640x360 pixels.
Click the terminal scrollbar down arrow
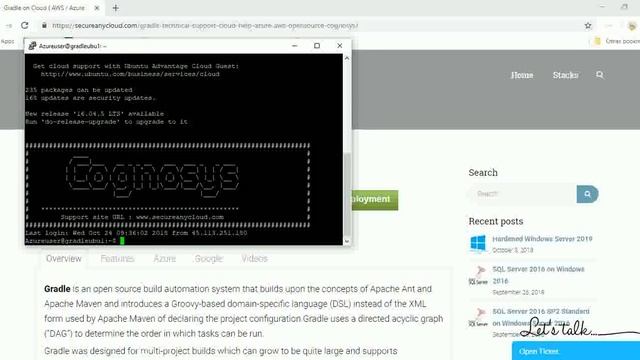[x=347, y=241]
